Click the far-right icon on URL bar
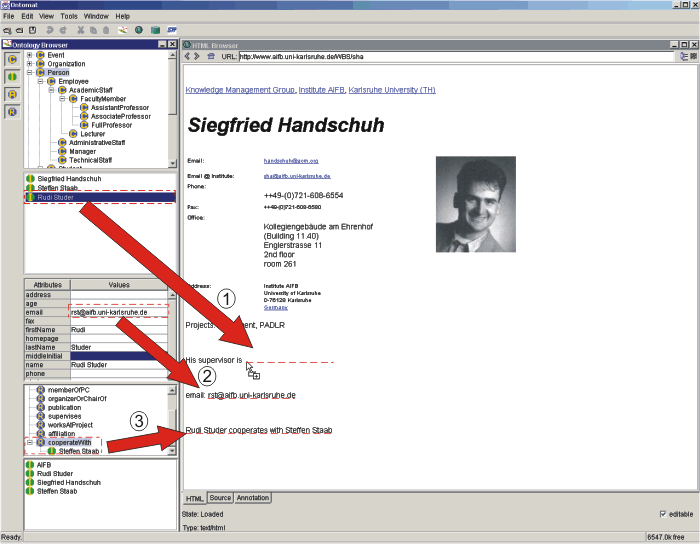 point(693,56)
